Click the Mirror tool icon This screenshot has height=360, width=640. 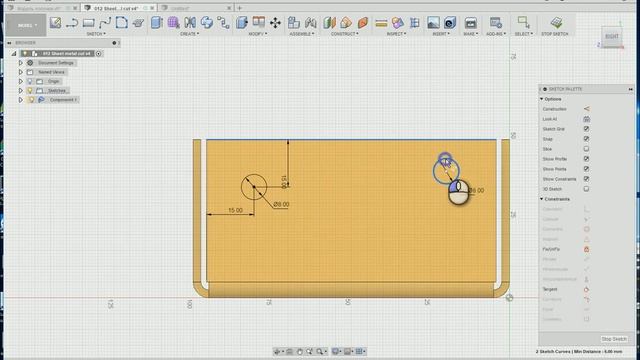coord(190,22)
